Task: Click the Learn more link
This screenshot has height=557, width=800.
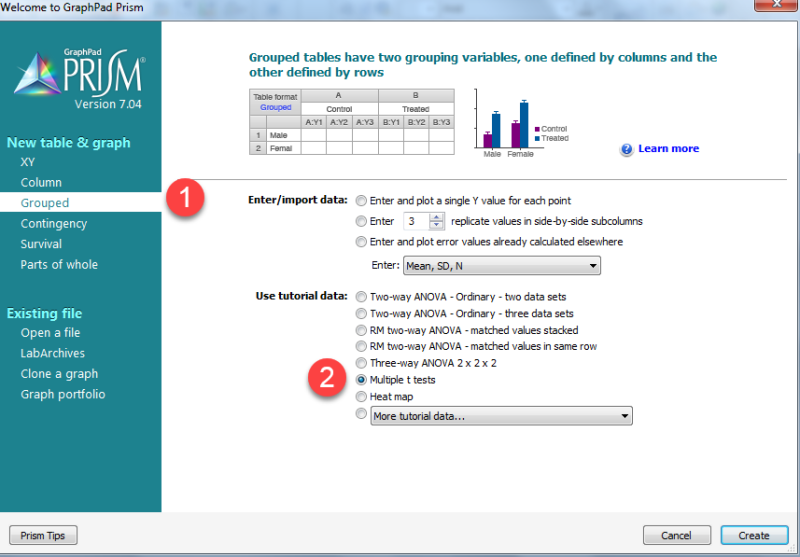Action: point(668,148)
